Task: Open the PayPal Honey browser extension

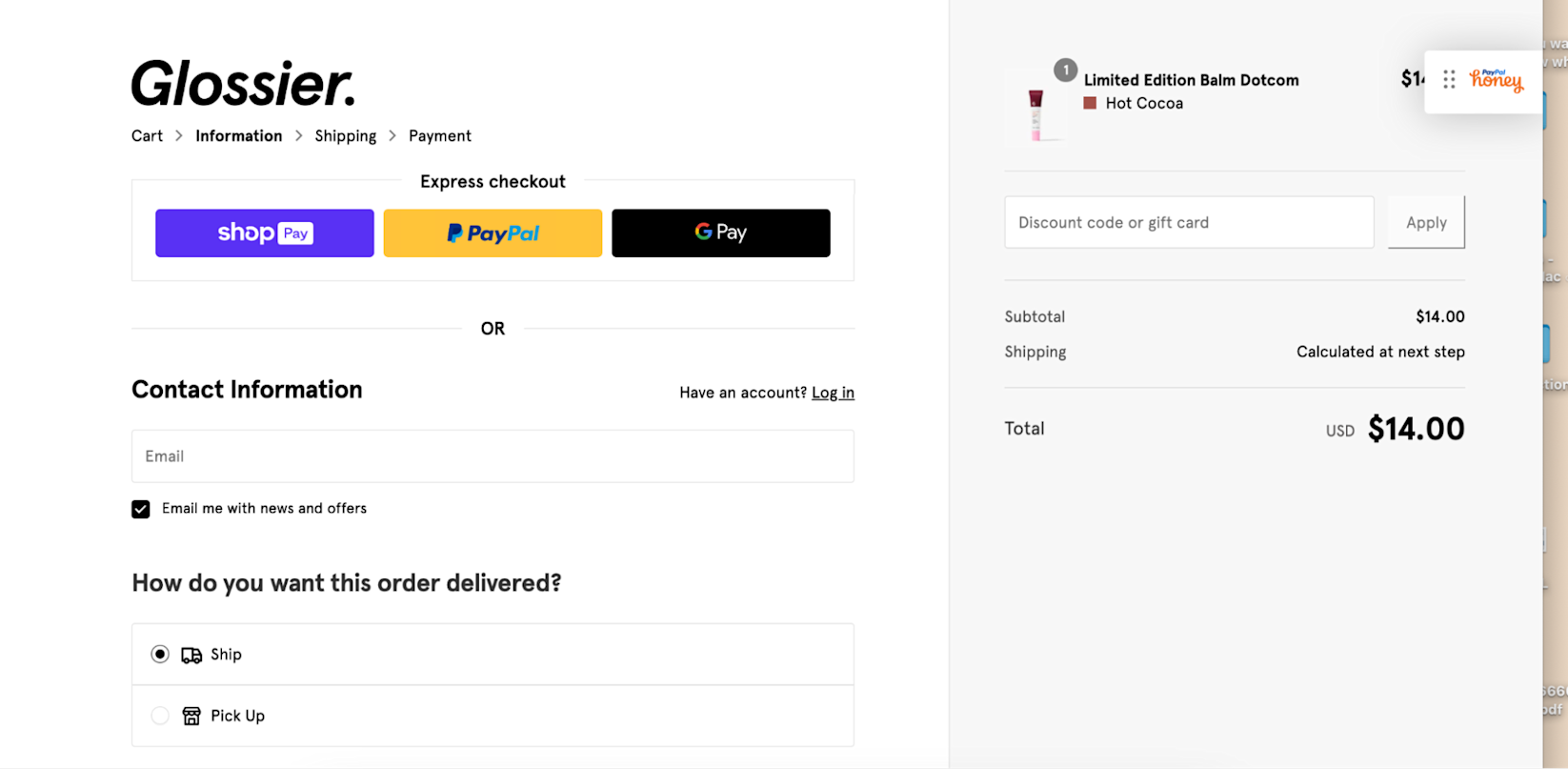Action: (x=1496, y=81)
